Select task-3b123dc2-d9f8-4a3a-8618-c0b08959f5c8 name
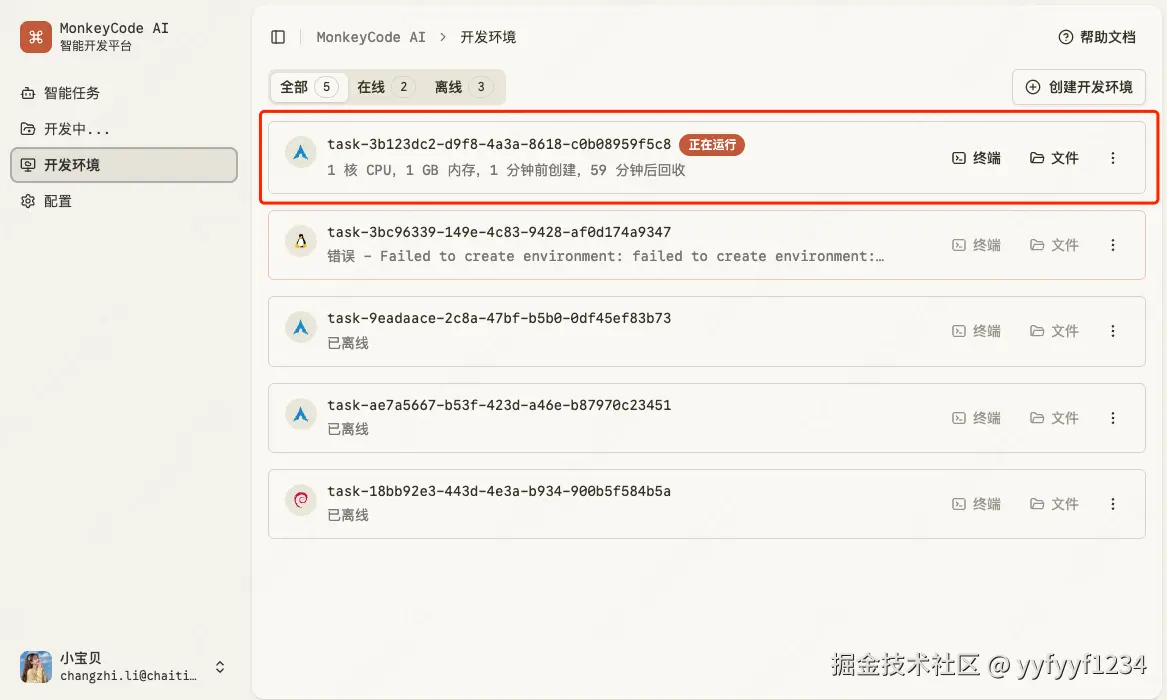 [x=499, y=144]
